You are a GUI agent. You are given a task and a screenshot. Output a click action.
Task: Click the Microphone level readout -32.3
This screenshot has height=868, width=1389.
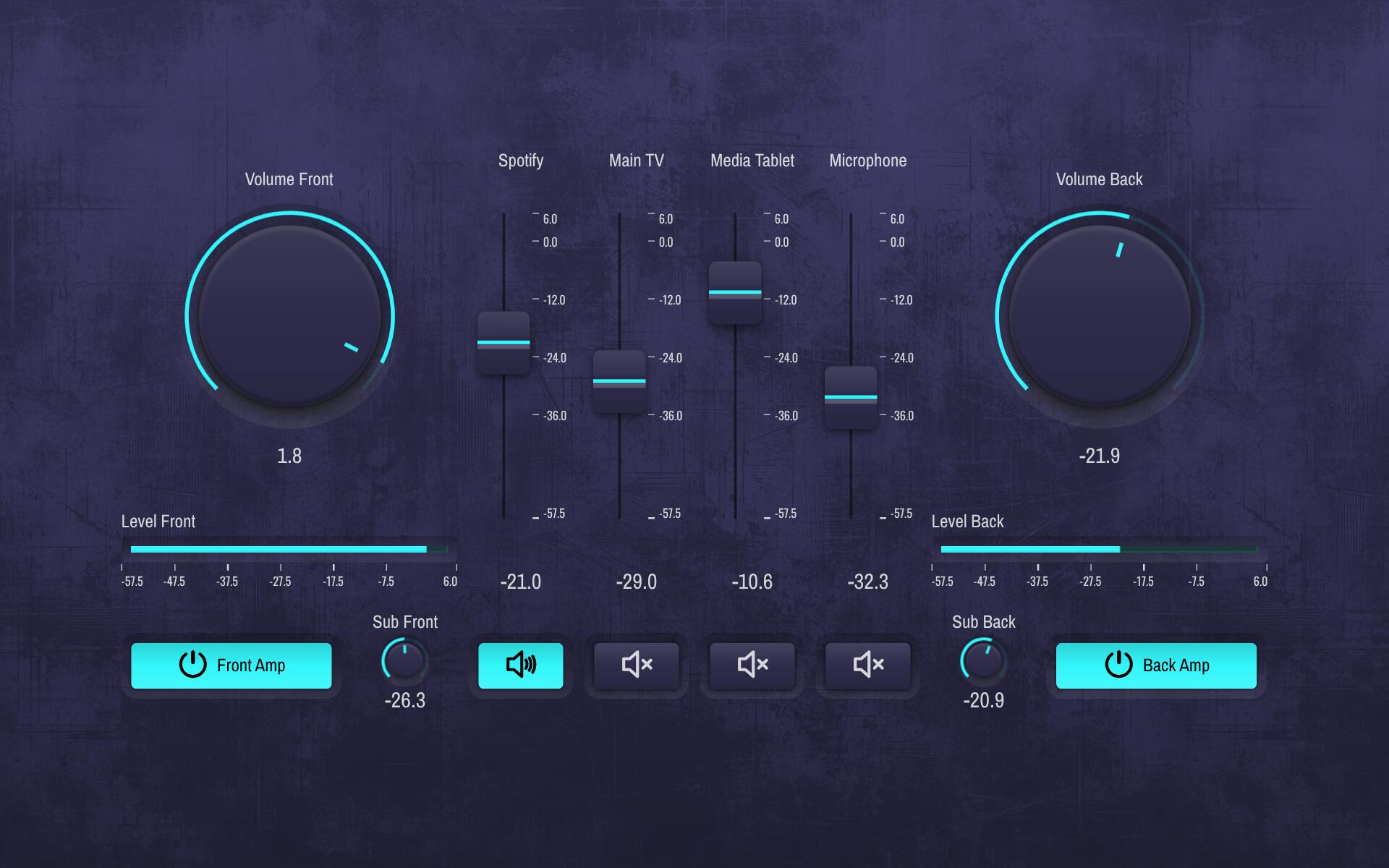[x=867, y=582]
